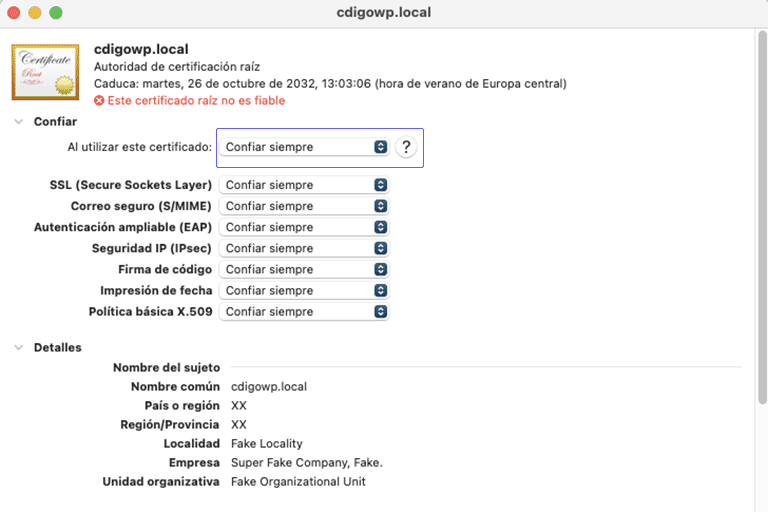
Task: Collapse the Detalles section chevron
Action: (19, 347)
